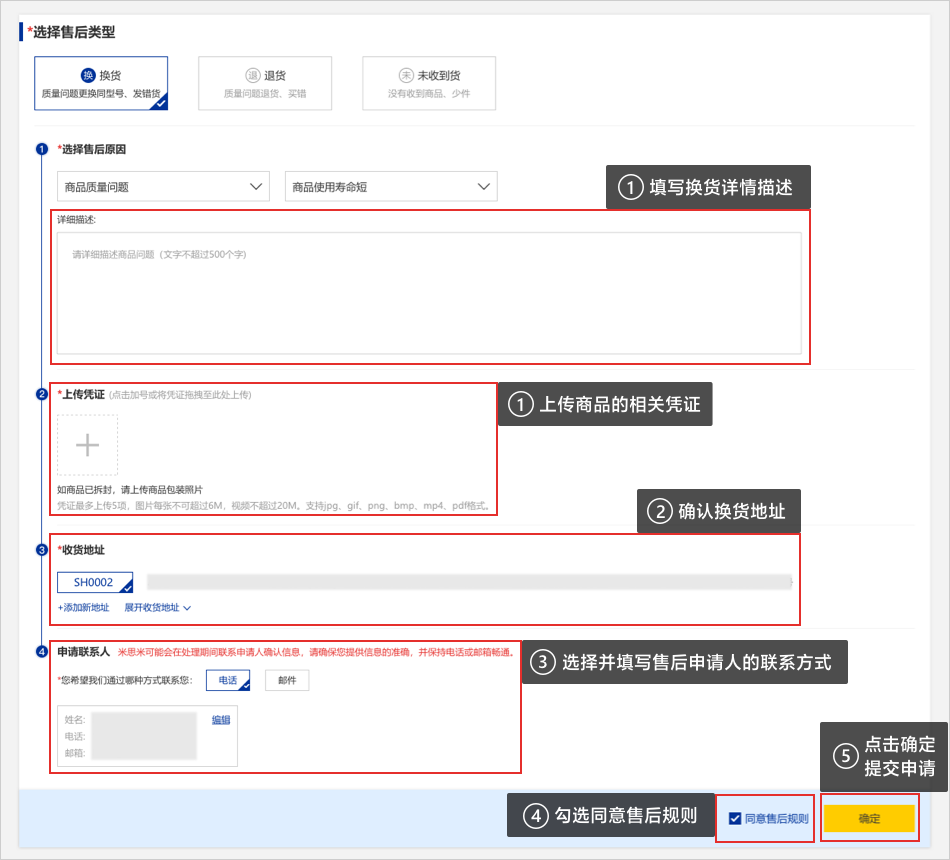Open the 商品质量问题 reason dropdown
Image resolution: width=950 pixels, height=860 pixels.
coord(163,187)
